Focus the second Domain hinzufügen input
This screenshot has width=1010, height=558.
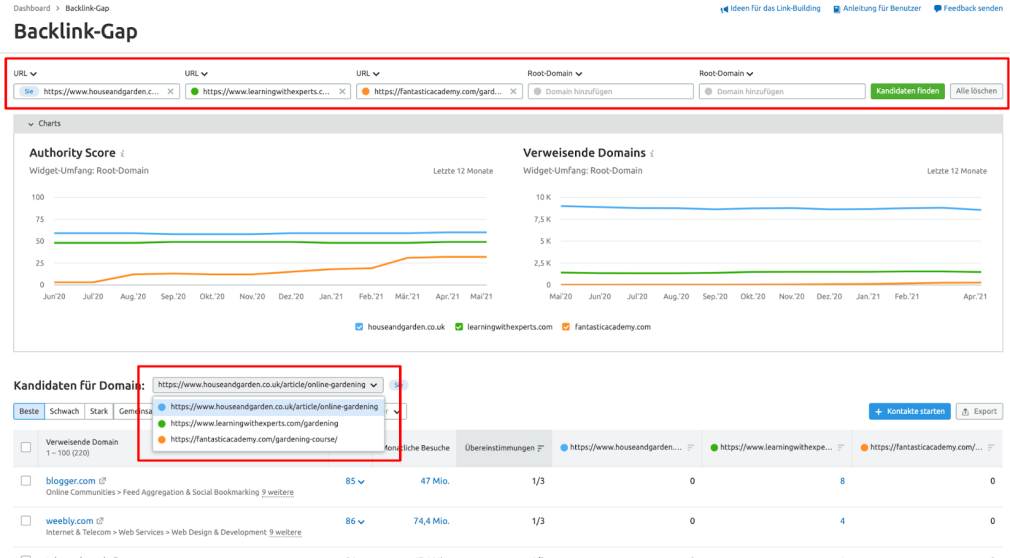782,91
